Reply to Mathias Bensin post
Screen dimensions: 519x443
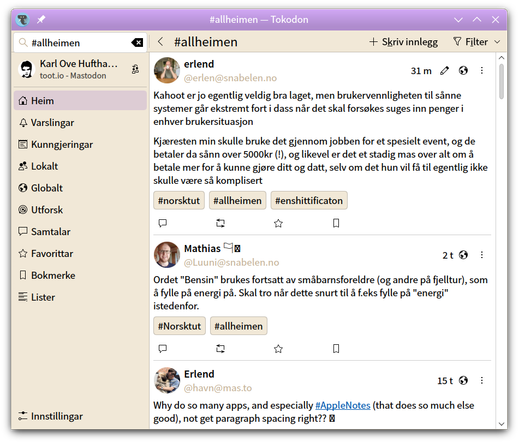click(163, 349)
